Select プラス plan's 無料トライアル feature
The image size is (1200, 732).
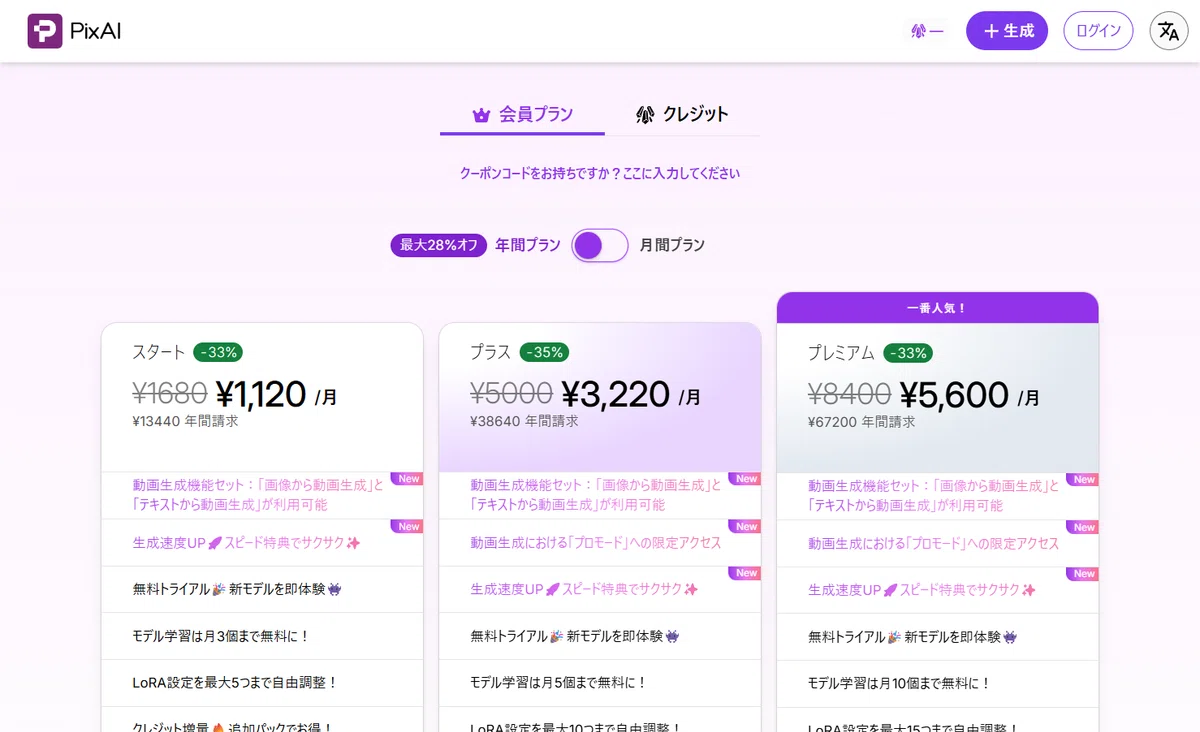600,636
